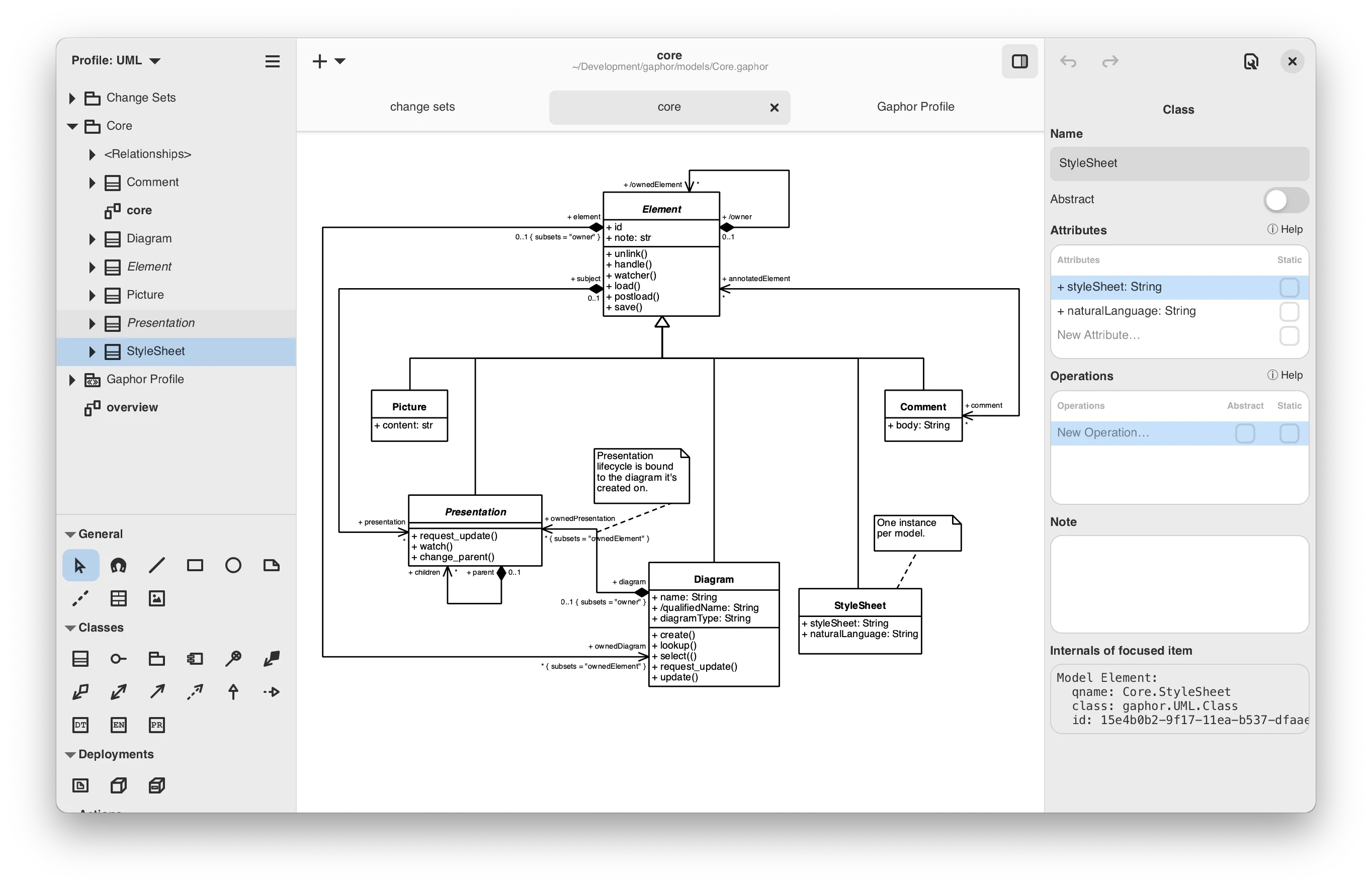Open the overview diagram in tree
Screen dimensions: 1372x887
tap(131, 407)
